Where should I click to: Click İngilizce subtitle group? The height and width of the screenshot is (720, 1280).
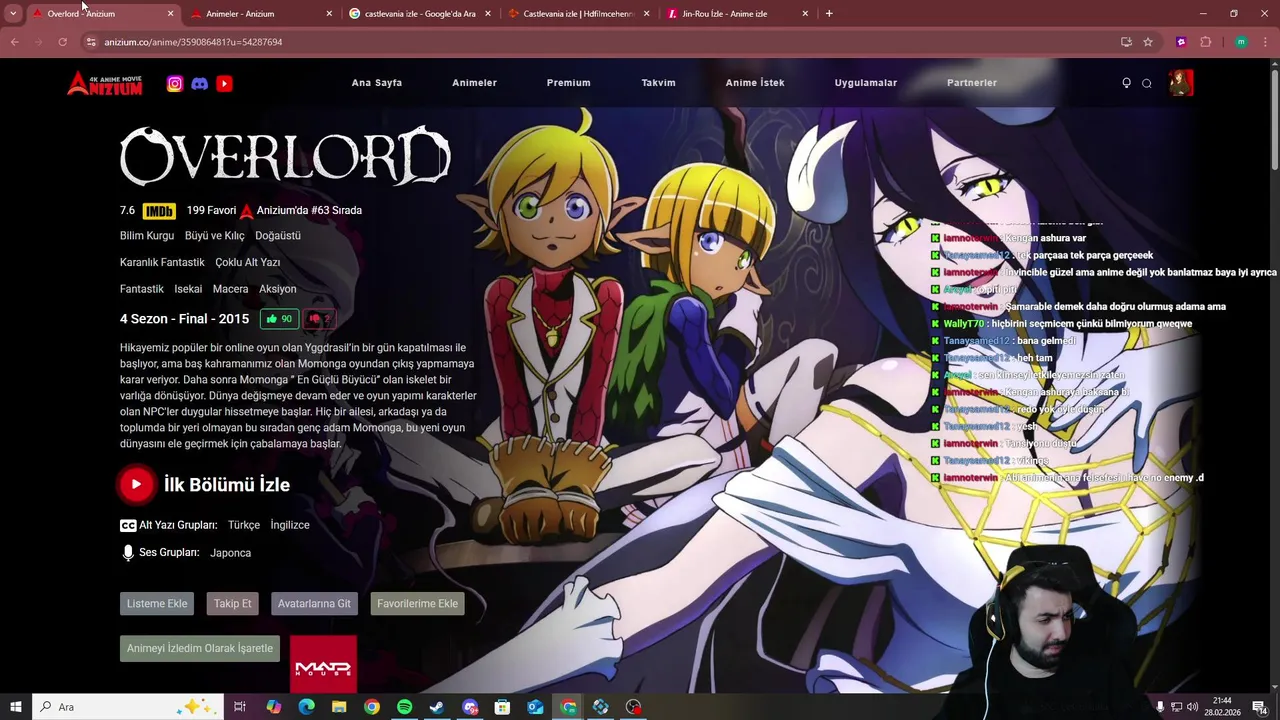(290, 525)
